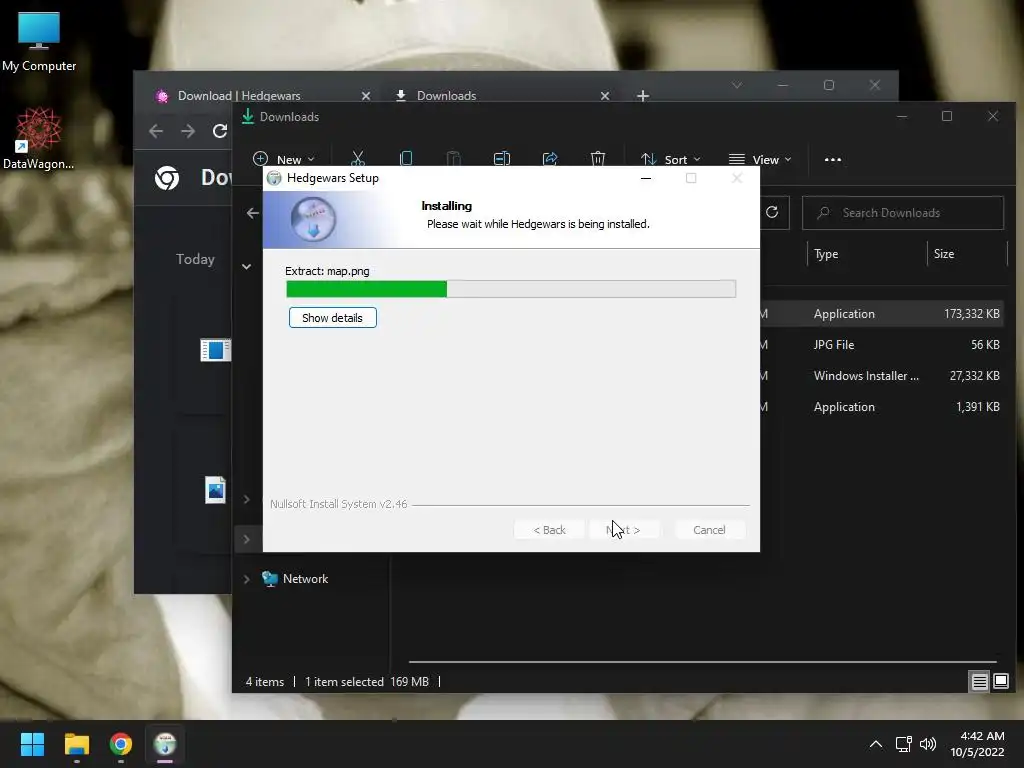Image resolution: width=1024 pixels, height=768 pixels.
Task: Click the Cut scissors icon in Explorer toolbar
Action: coord(358,159)
